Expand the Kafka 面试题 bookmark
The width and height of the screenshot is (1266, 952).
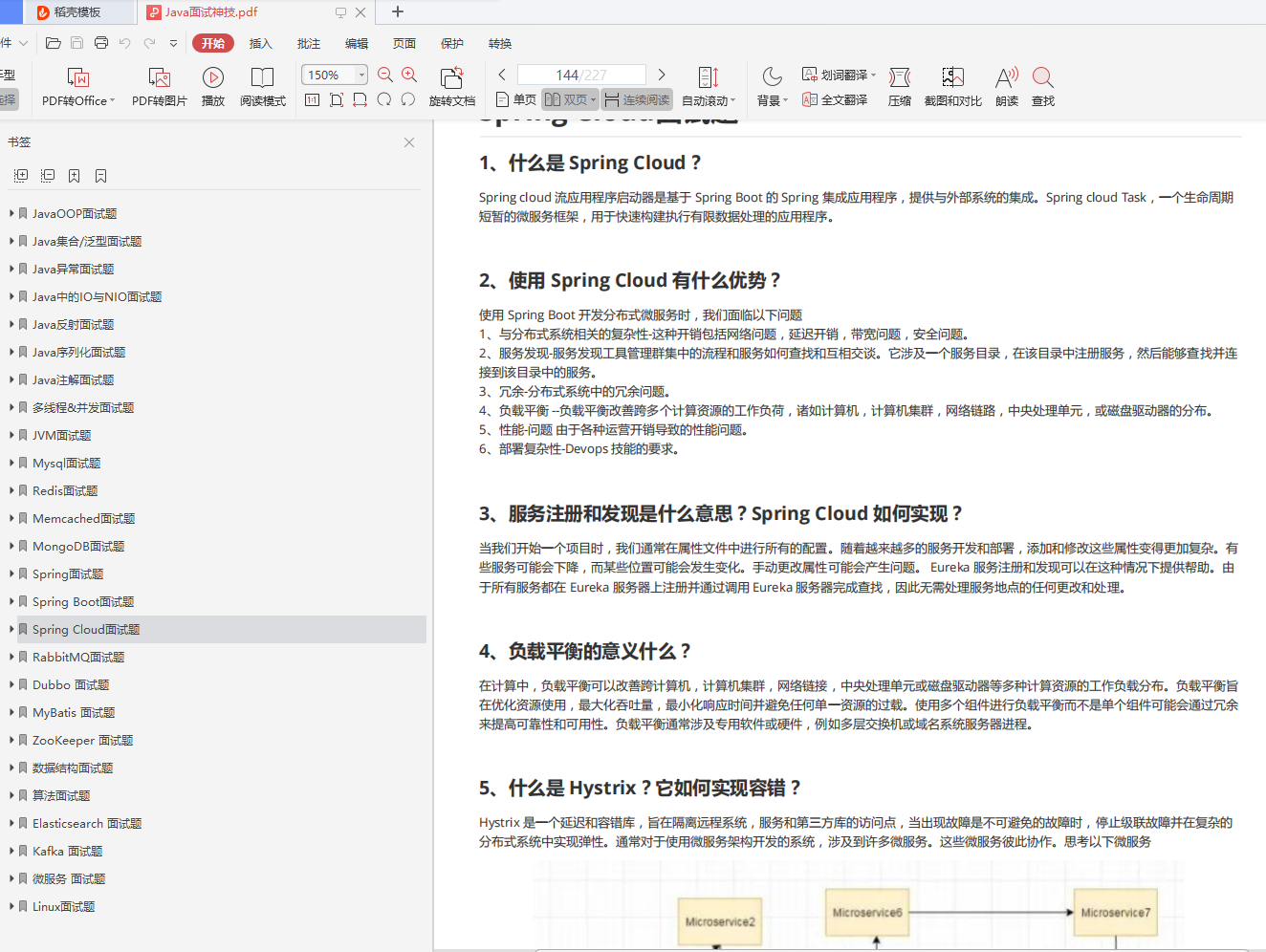11,851
